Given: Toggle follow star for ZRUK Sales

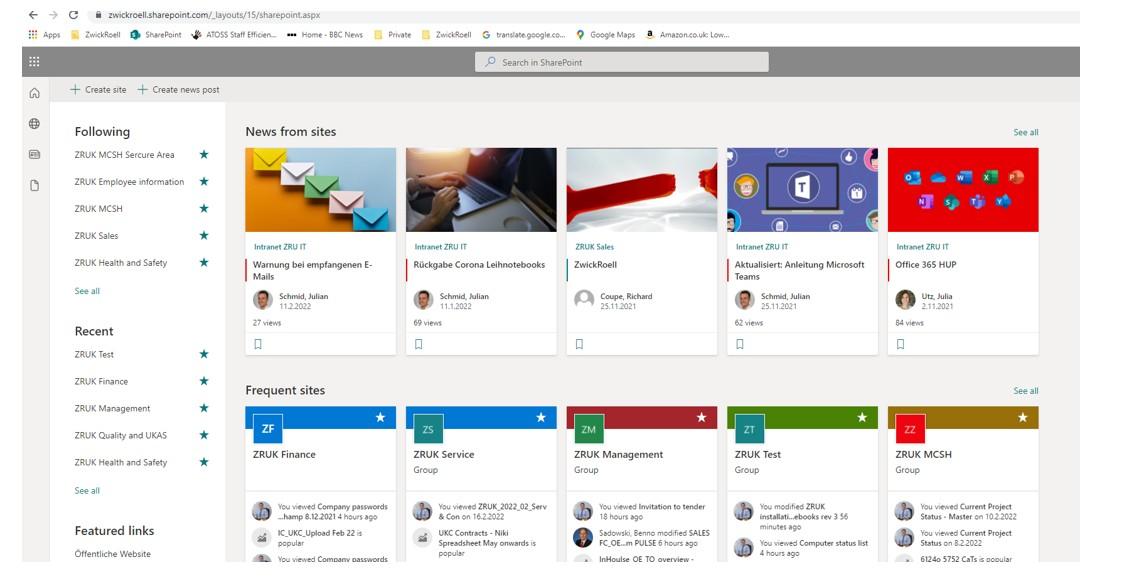Looking at the screenshot, I should pyautogui.click(x=204, y=235).
